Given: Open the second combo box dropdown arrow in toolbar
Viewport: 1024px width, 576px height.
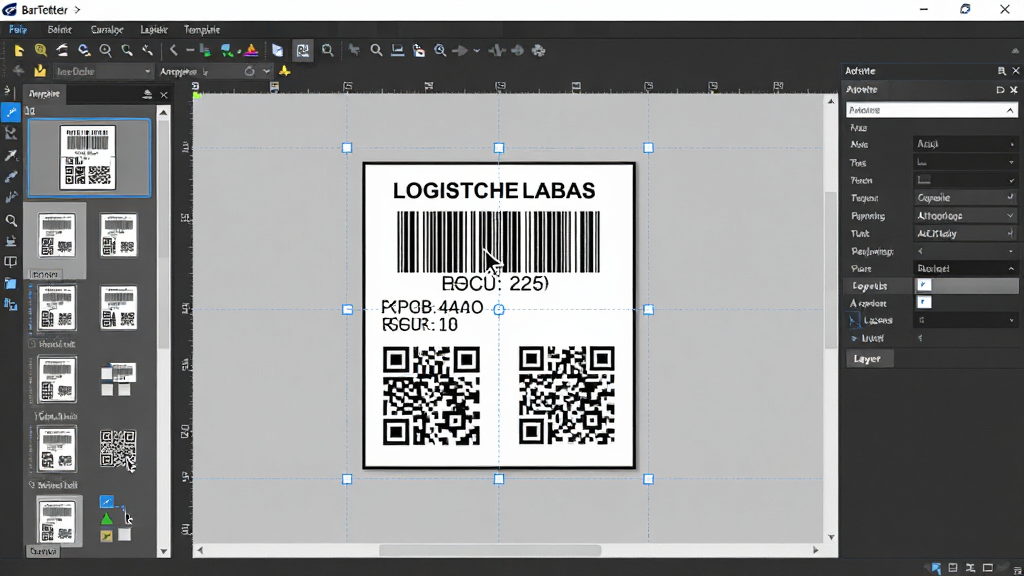Looking at the screenshot, I should pyautogui.click(x=266, y=71).
